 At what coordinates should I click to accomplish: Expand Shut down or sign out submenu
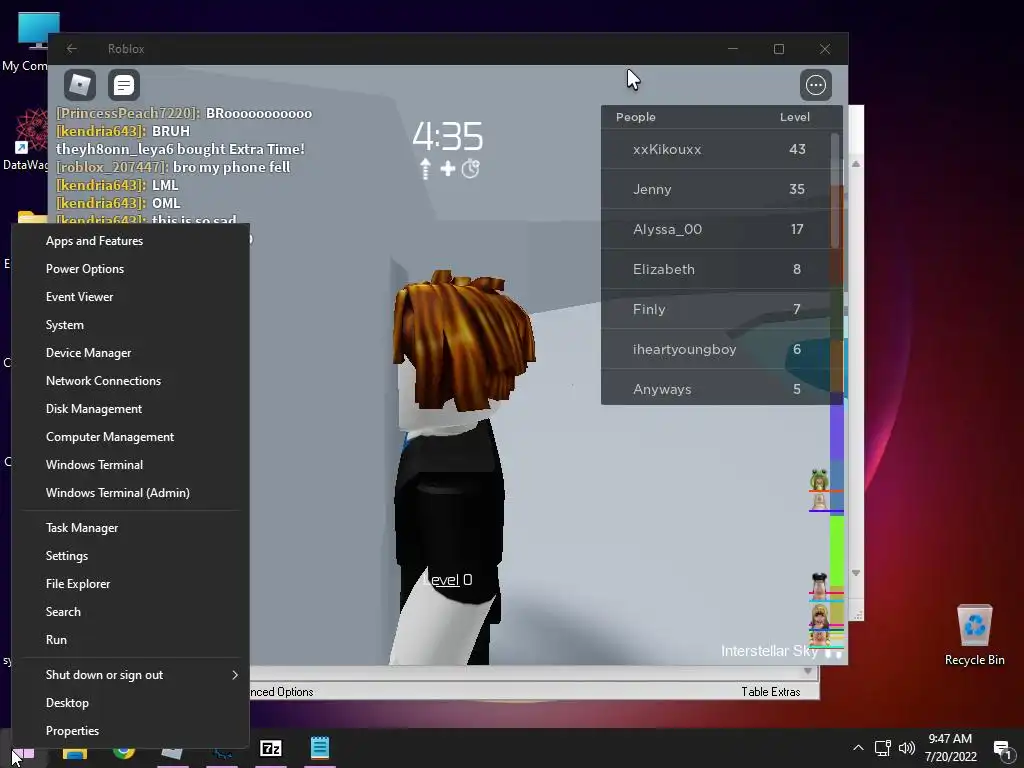pyautogui.click(x=131, y=675)
